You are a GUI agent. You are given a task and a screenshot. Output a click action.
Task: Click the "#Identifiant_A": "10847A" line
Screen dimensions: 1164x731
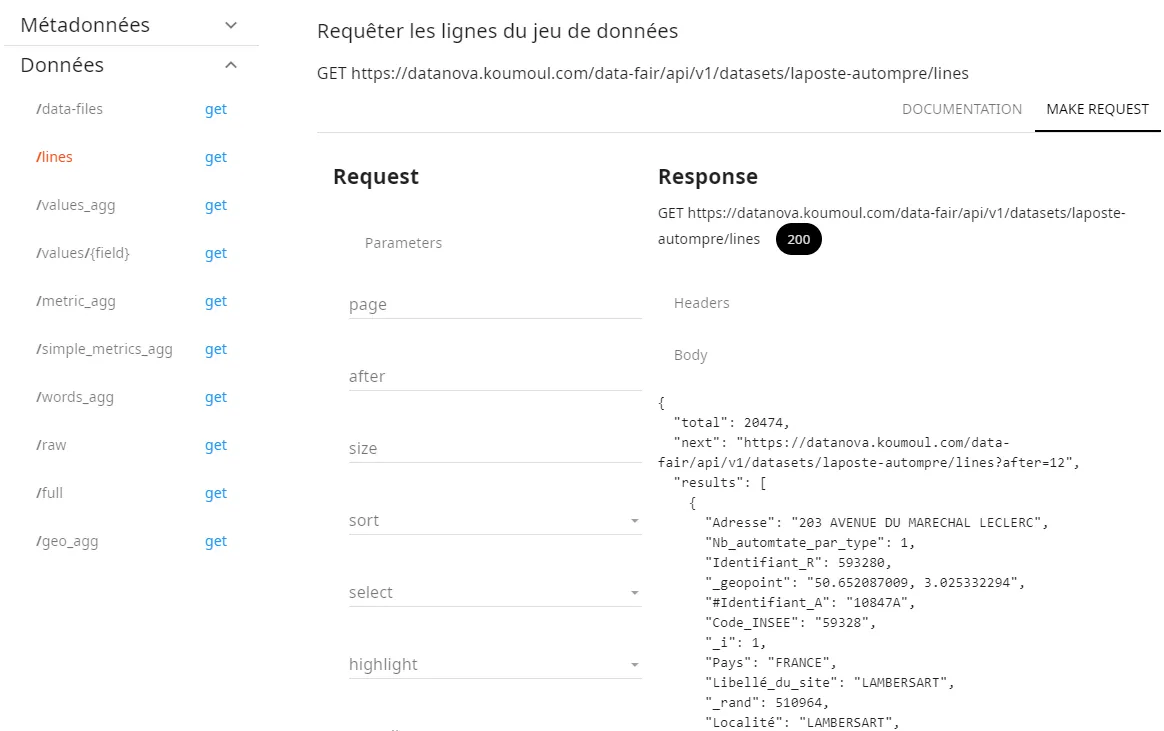(810, 603)
